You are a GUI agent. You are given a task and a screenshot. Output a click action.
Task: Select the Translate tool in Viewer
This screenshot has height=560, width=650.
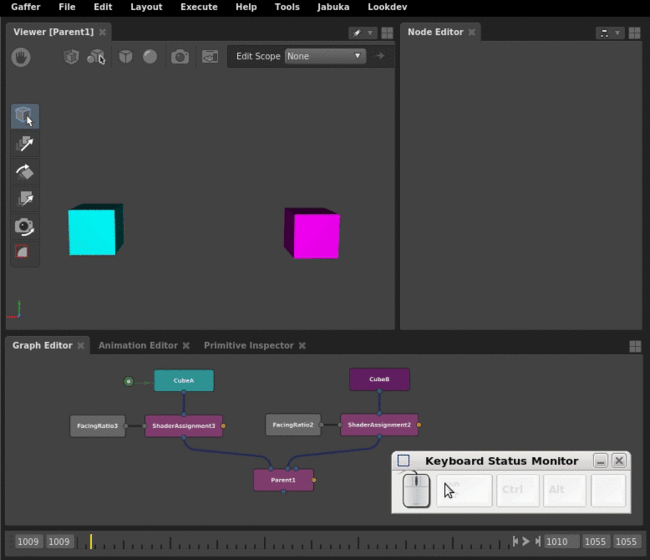point(25,144)
